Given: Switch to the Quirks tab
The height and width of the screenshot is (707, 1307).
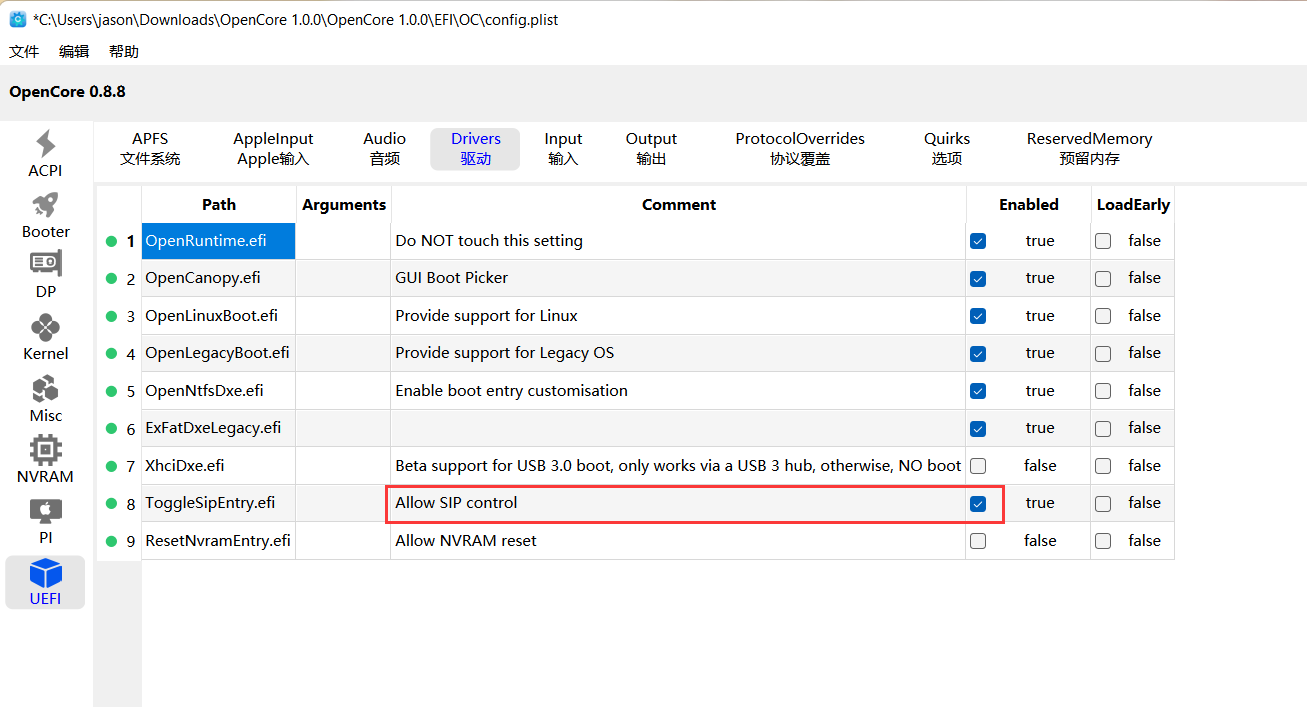Looking at the screenshot, I should point(946,148).
